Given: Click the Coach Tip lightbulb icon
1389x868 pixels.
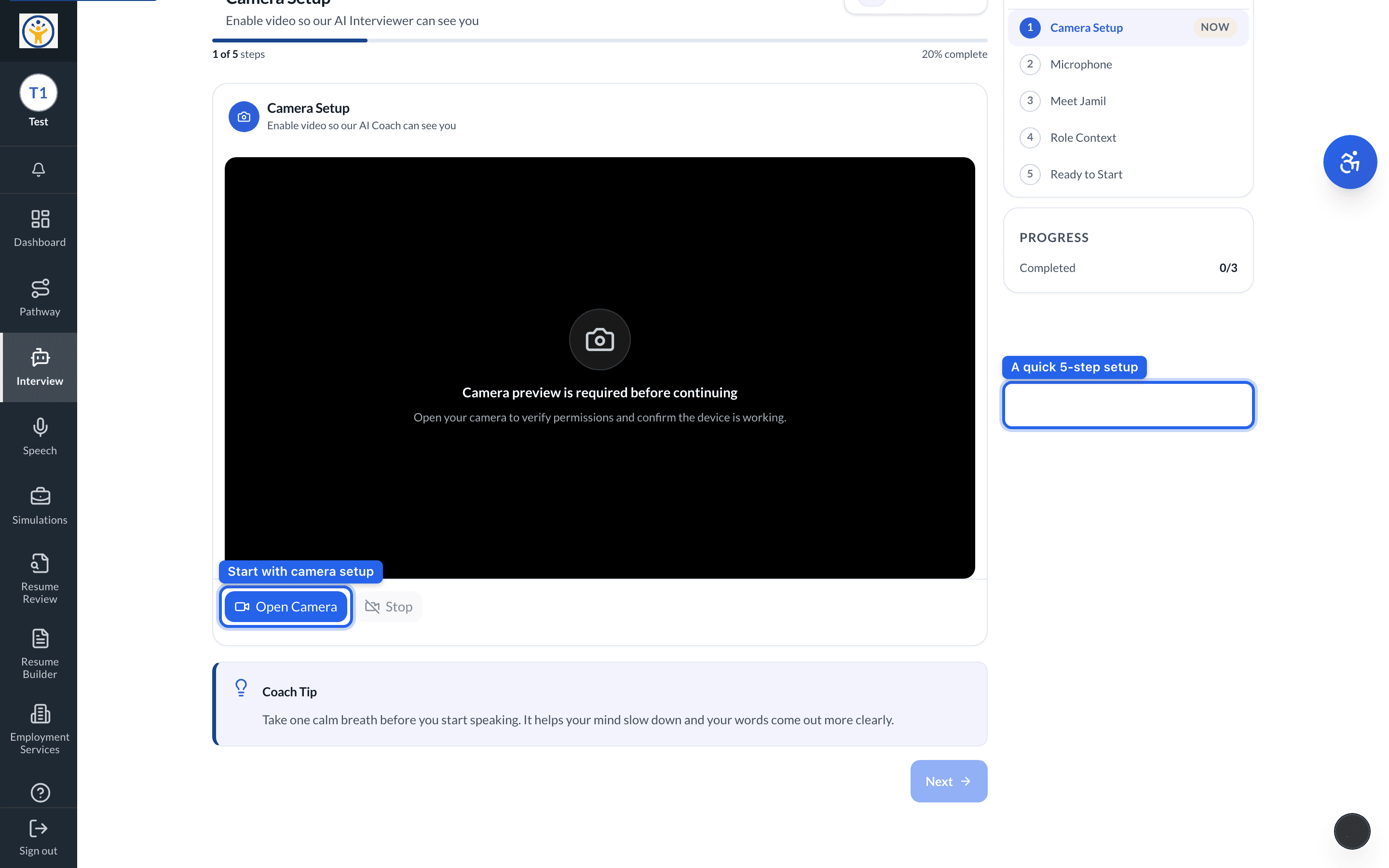Looking at the screenshot, I should [241, 688].
